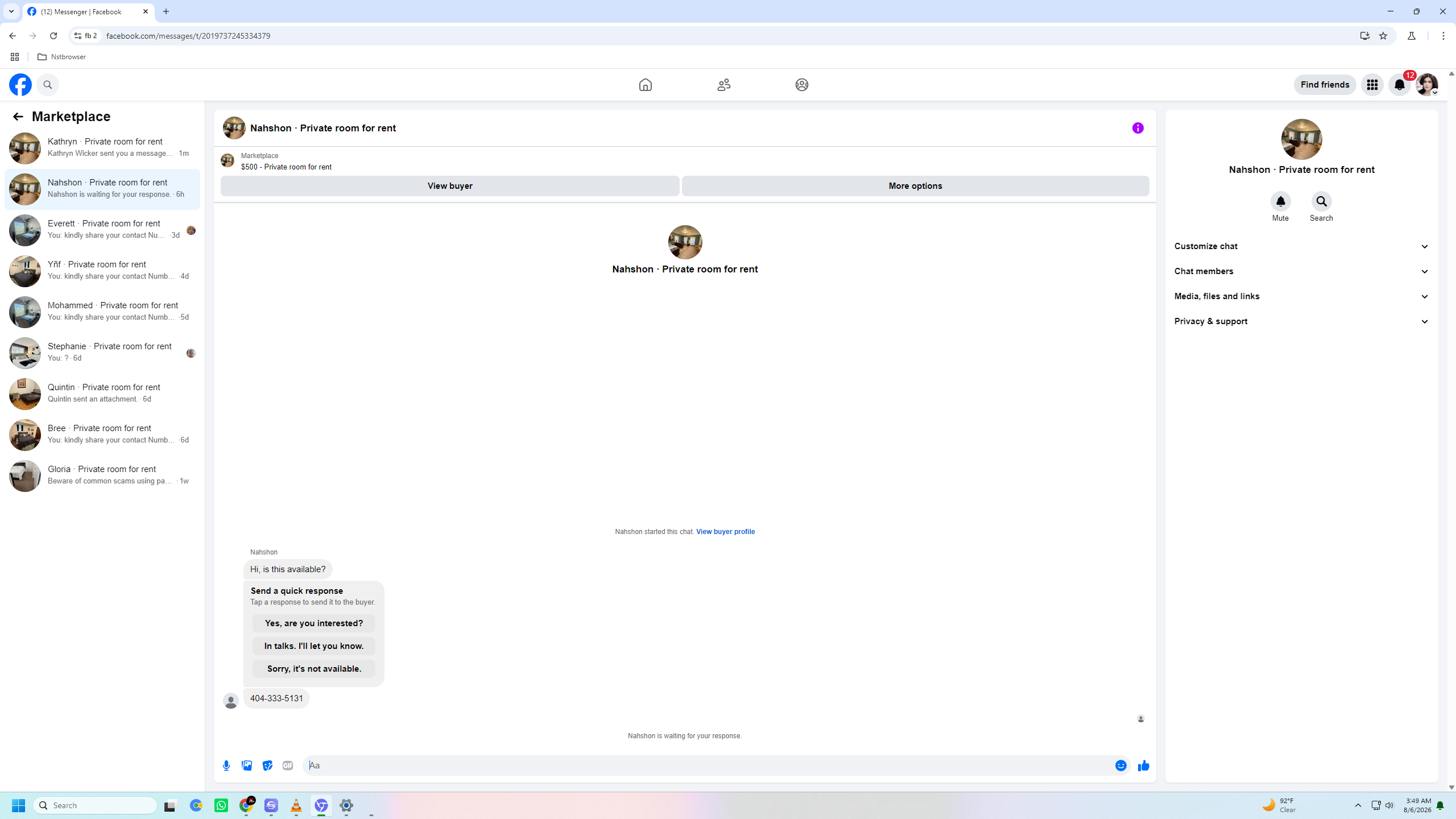
Task: Open the tab search dropdown arrow
Action: [x=11, y=11]
